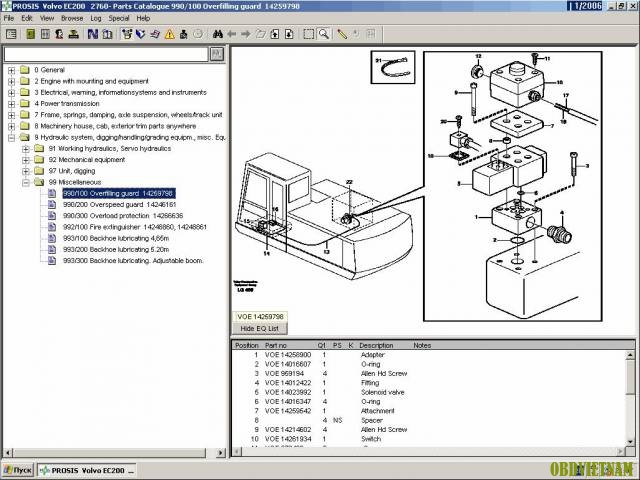This screenshot has height=480, width=640.
Task: Click the search go button beside the input field
Action: coord(217,54)
